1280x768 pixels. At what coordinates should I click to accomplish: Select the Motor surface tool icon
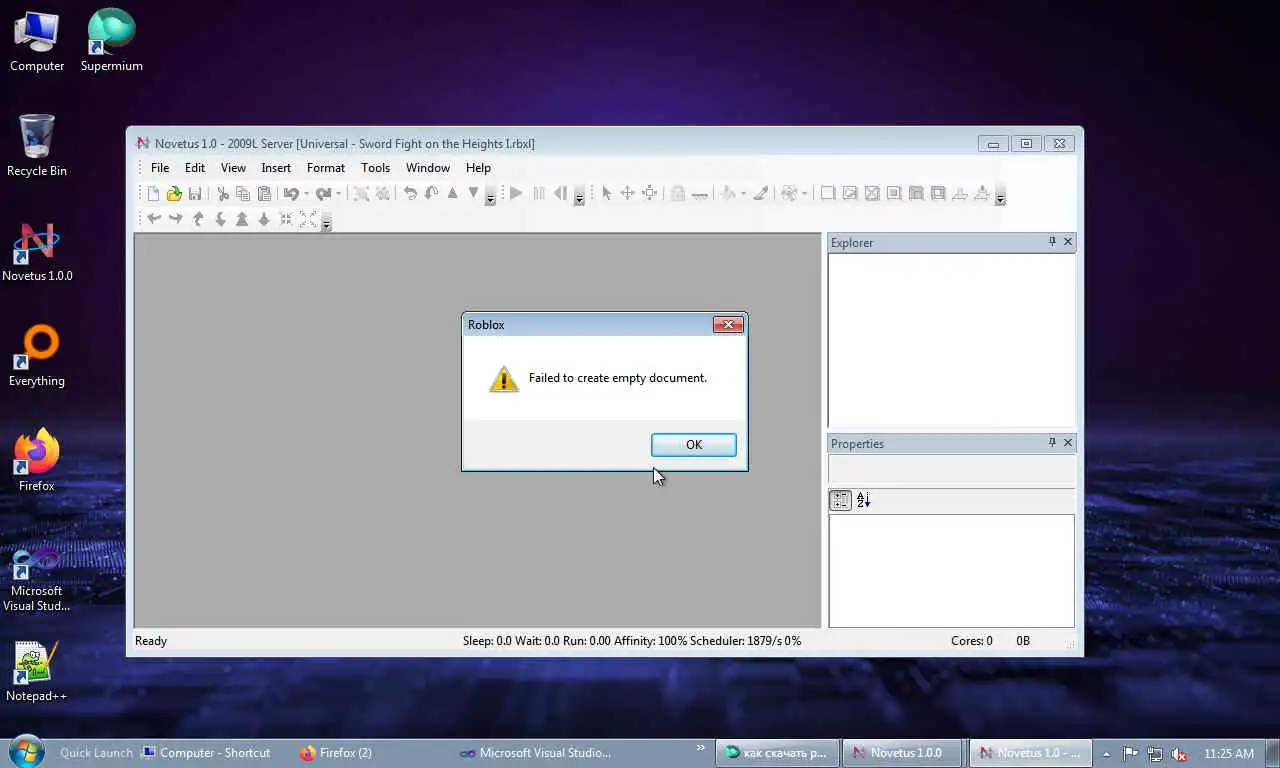tap(982, 194)
